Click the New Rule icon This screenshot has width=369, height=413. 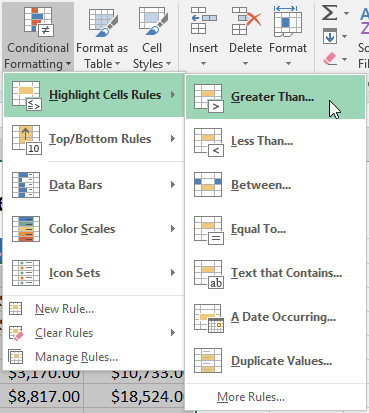click(16, 309)
